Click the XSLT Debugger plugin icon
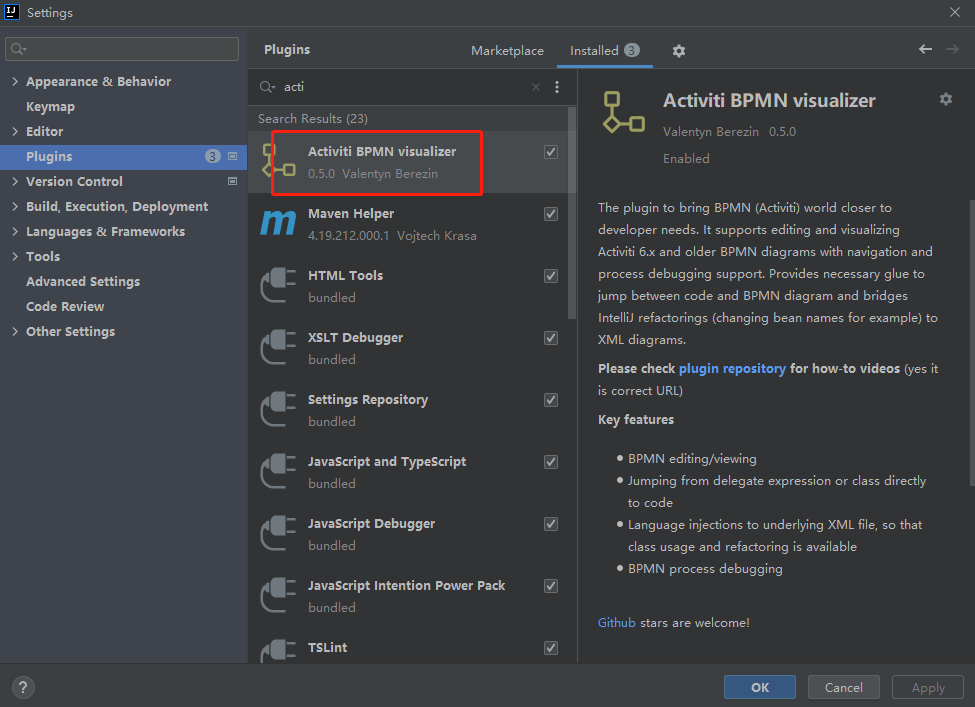Screen dimensions: 975x707 coord(278,348)
